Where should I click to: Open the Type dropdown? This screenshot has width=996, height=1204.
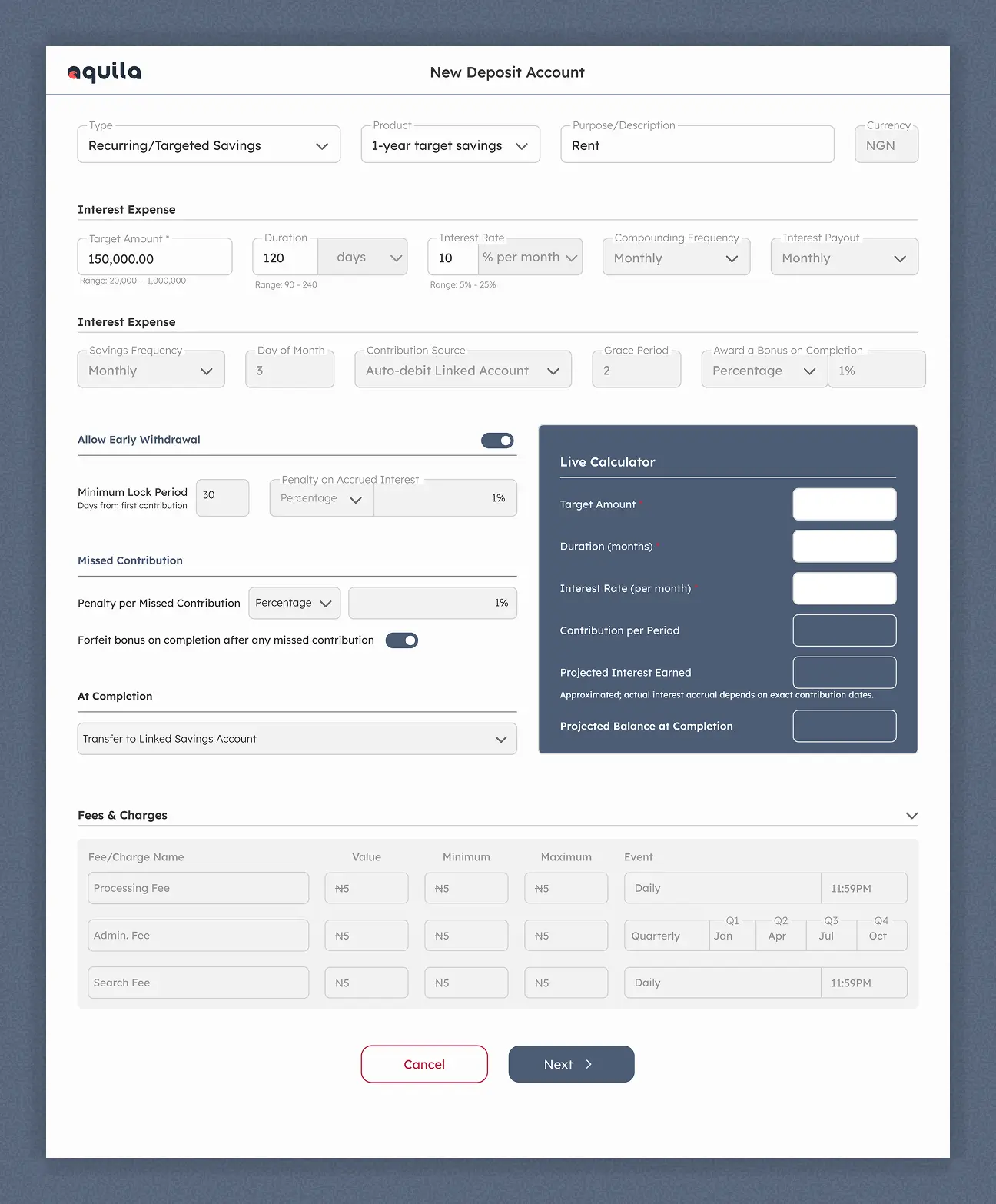[x=209, y=145]
